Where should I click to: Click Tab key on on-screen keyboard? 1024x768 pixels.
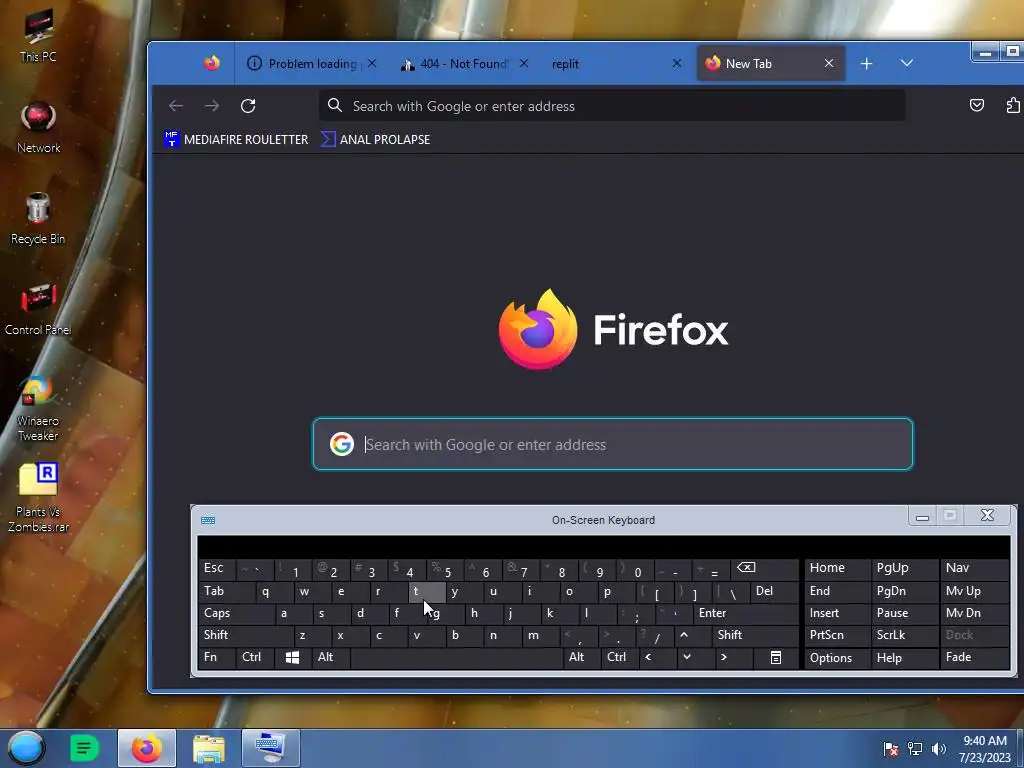[x=226, y=591]
